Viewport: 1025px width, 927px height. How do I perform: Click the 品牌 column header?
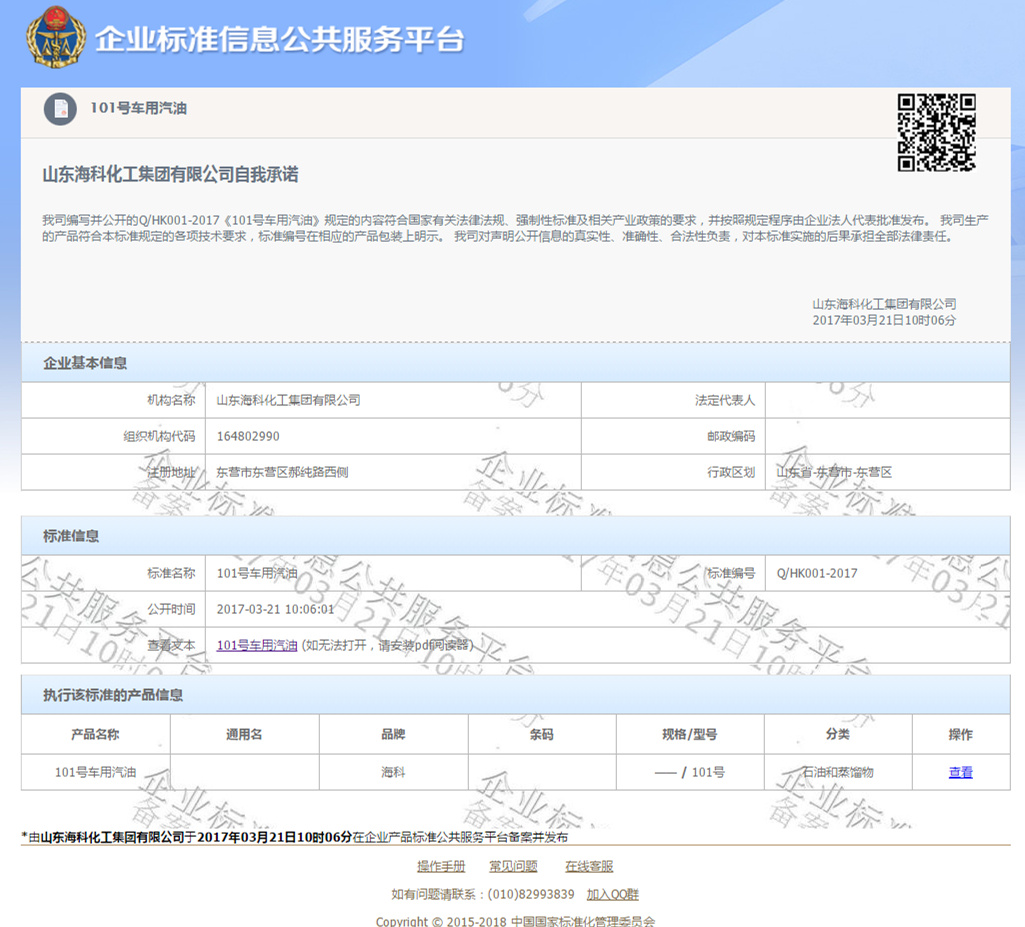394,734
